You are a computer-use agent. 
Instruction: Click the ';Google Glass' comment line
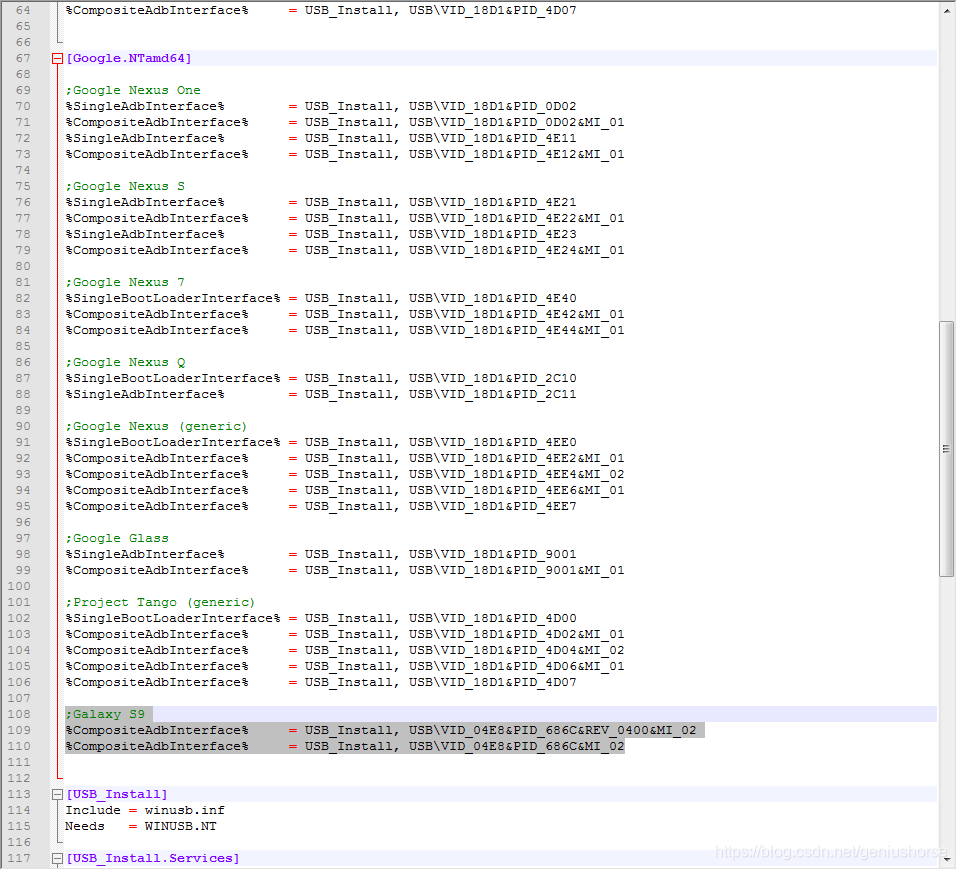[117, 538]
